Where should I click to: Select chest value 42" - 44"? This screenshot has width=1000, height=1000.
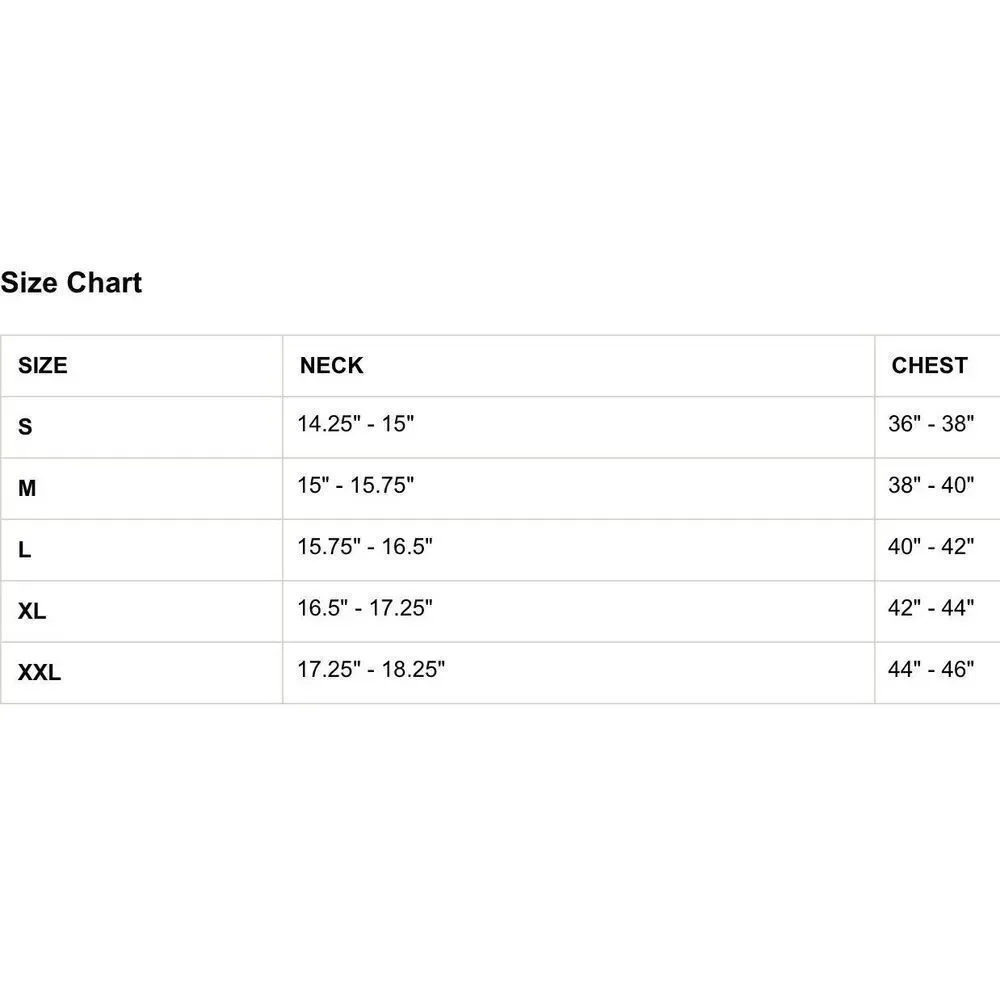[931, 608]
